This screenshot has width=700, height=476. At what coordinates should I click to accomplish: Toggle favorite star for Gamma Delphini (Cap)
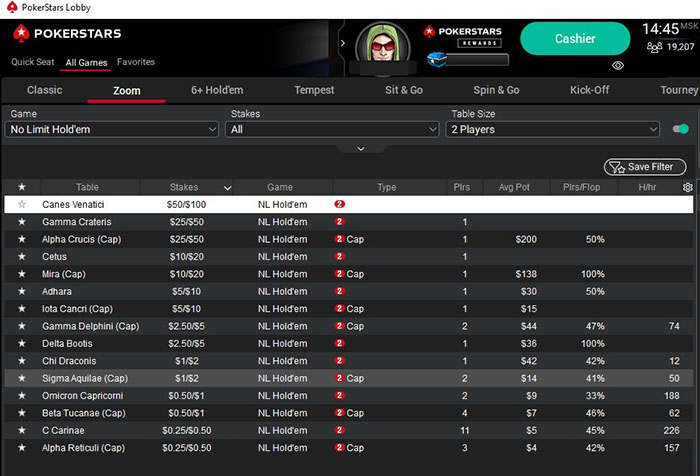(21, 326)
